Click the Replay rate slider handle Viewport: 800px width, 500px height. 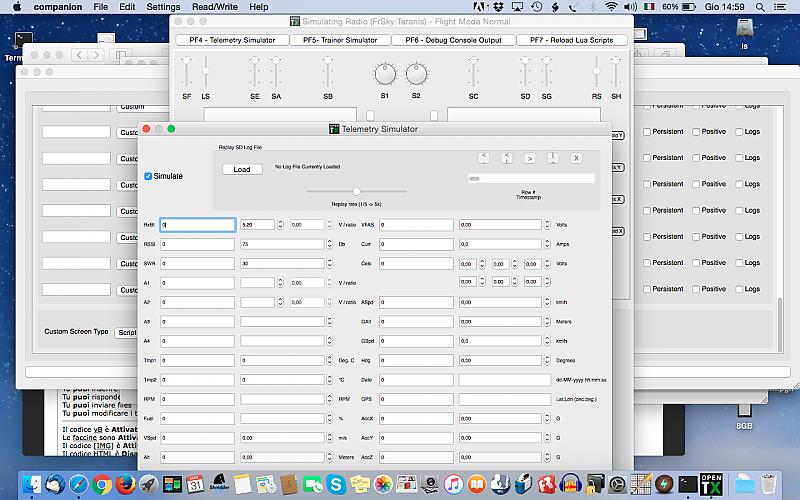[356, 191]
